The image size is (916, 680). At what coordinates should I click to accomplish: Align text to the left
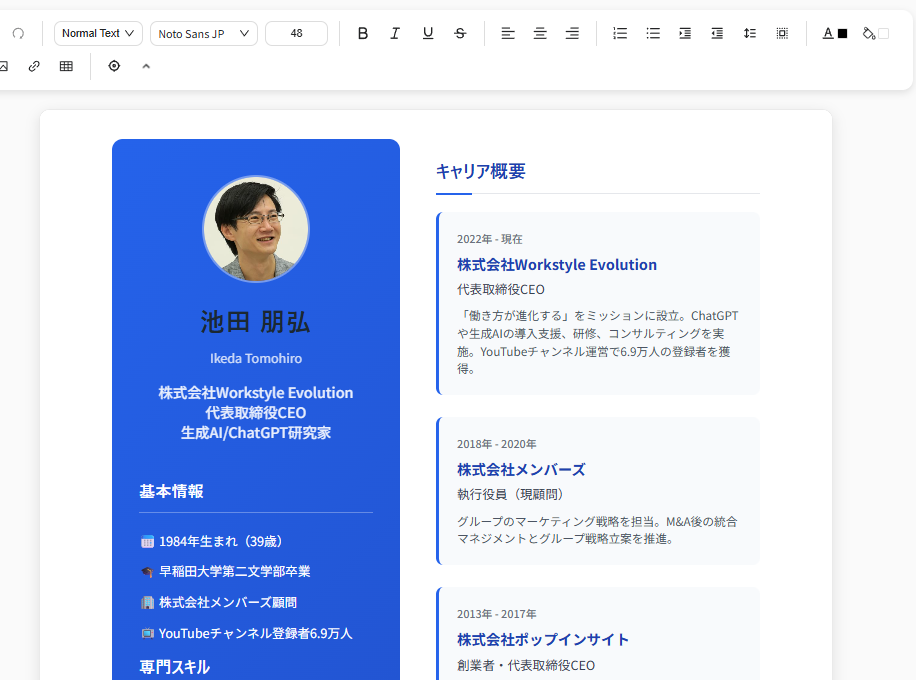(x=508, y=33)
